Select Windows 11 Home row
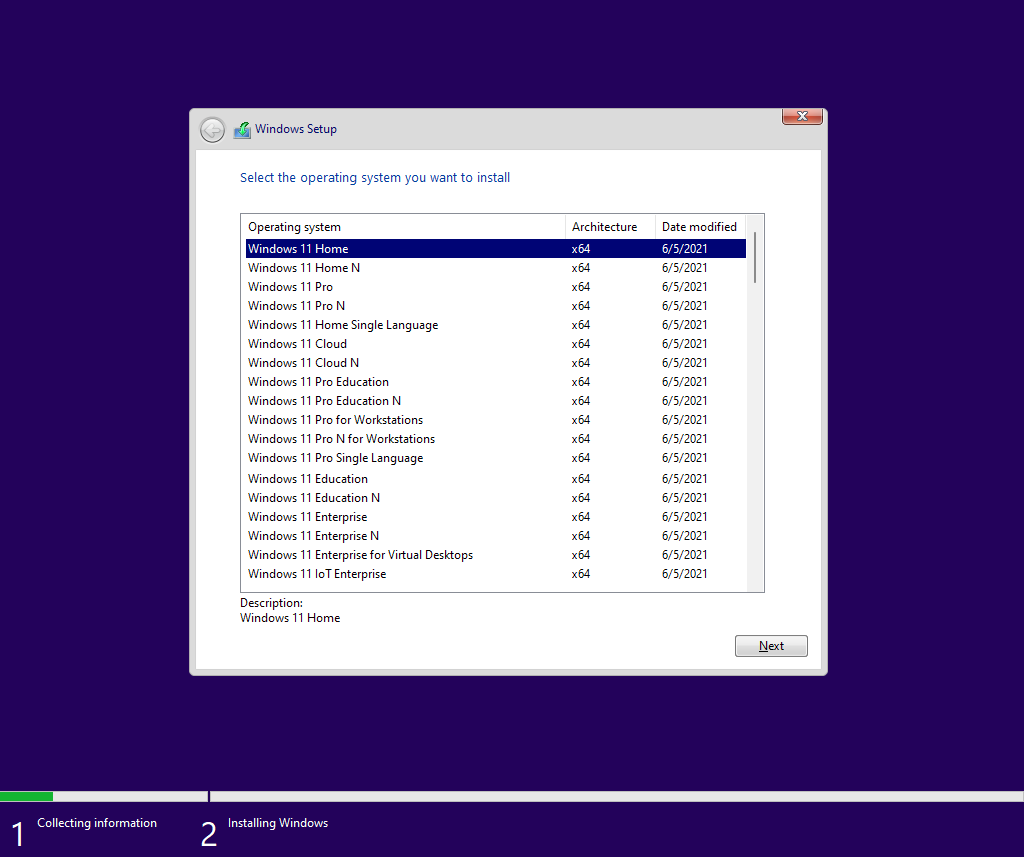The width and height of the screenshot is (1024, 857). pyautogui.click(x=496, y=249)
